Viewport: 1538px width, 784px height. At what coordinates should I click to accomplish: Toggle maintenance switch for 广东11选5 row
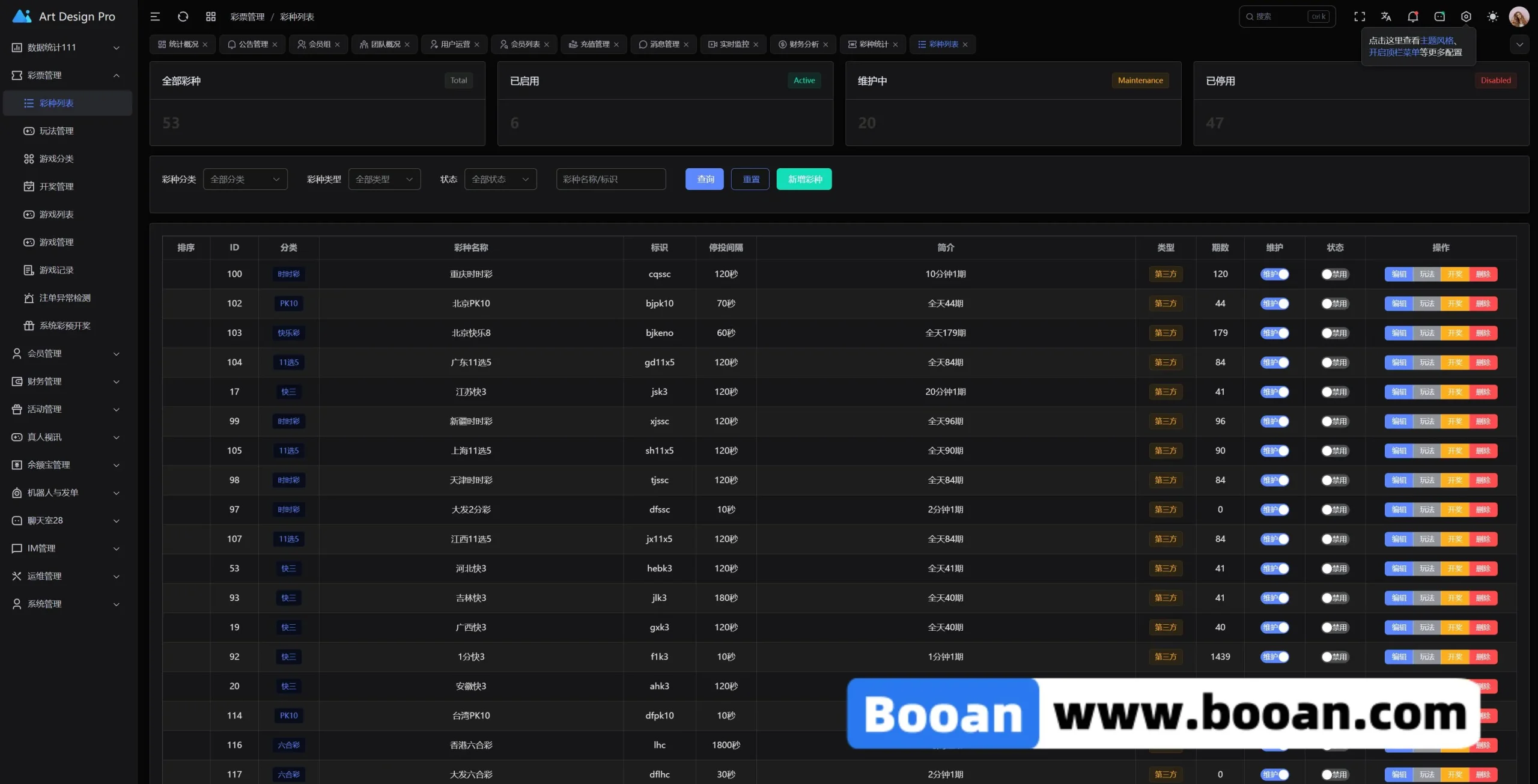(x=1274, y=363)
